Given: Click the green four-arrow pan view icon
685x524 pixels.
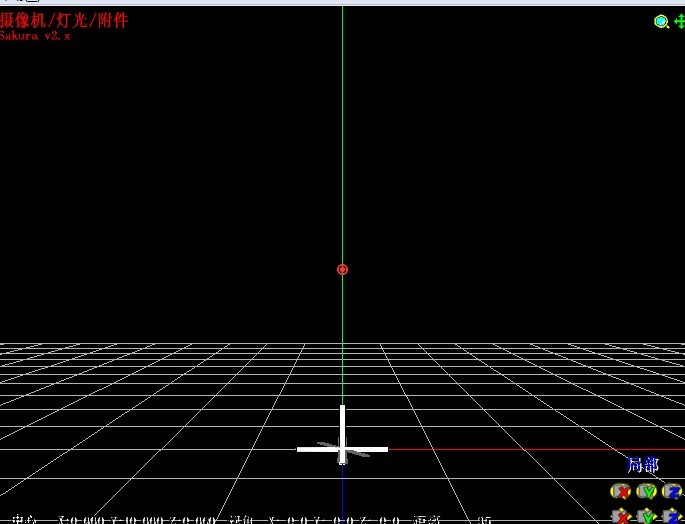Looking at the screenshot, I should pyautogui.click(x=680, y=21).
